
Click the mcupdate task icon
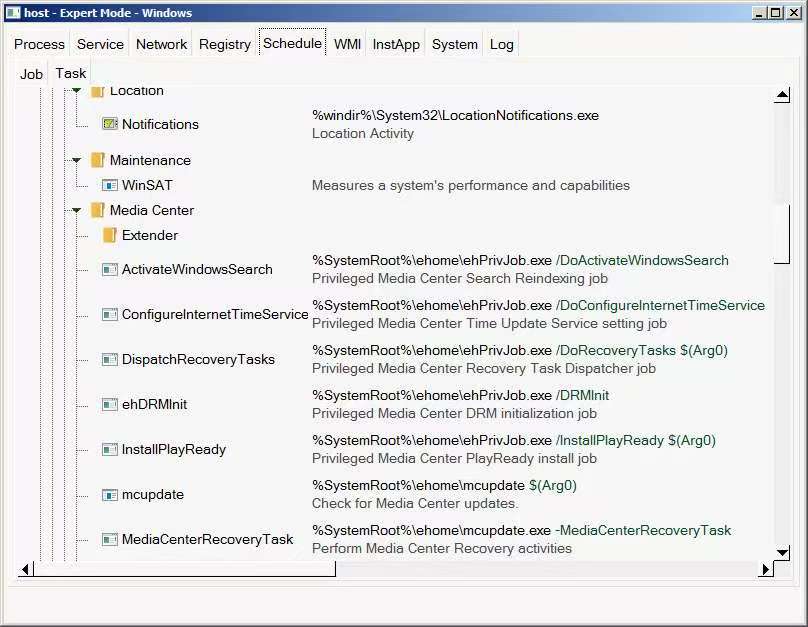click(x=110, y=495)
